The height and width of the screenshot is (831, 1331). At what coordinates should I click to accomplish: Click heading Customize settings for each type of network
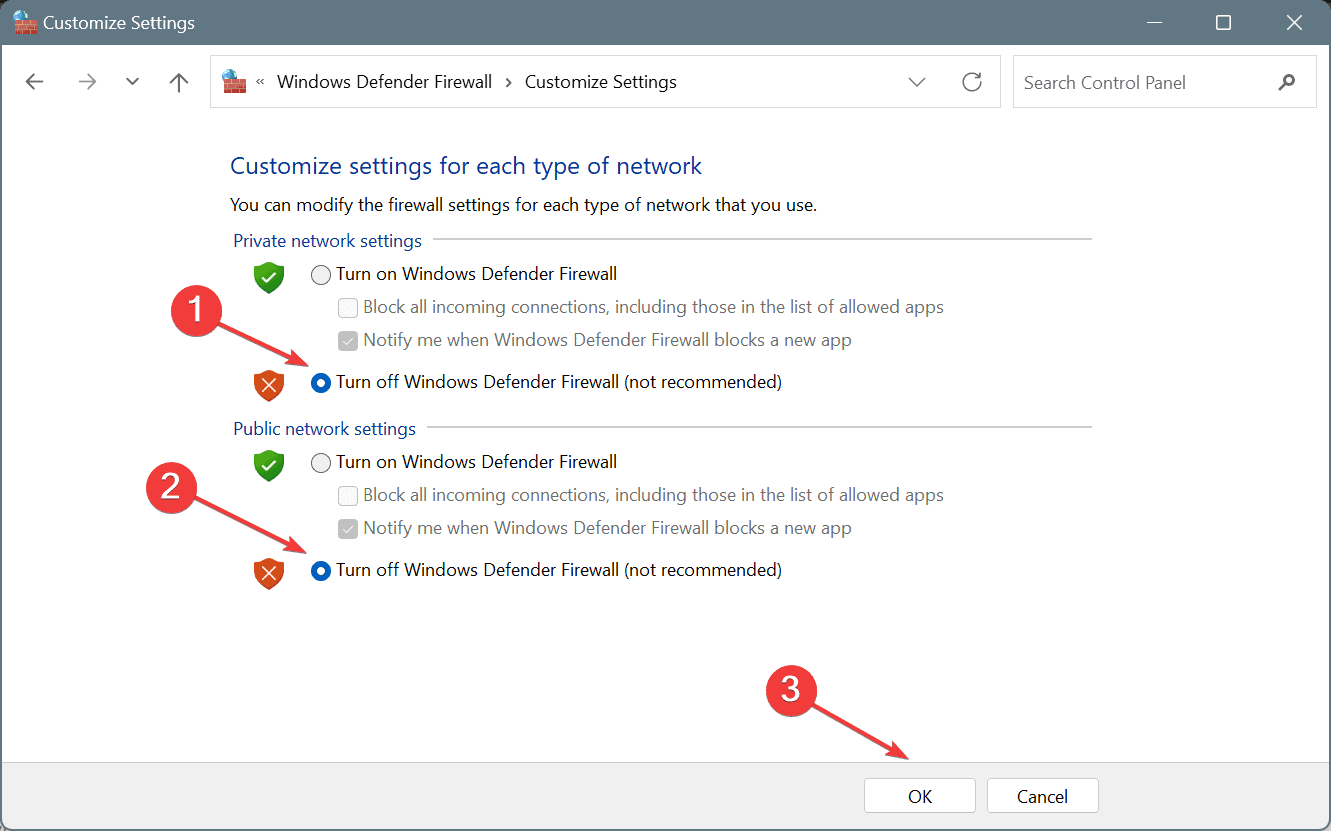(x=466, y=166)
